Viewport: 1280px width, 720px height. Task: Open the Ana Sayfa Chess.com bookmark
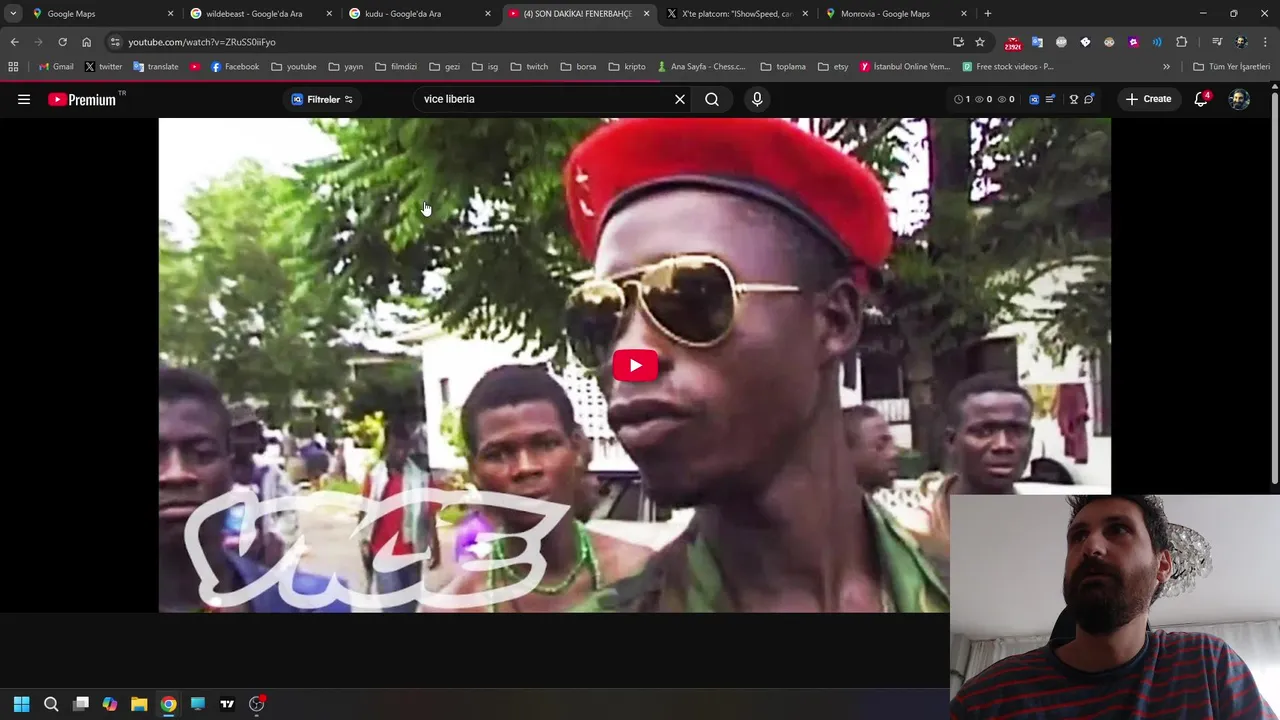click(701, 67)
